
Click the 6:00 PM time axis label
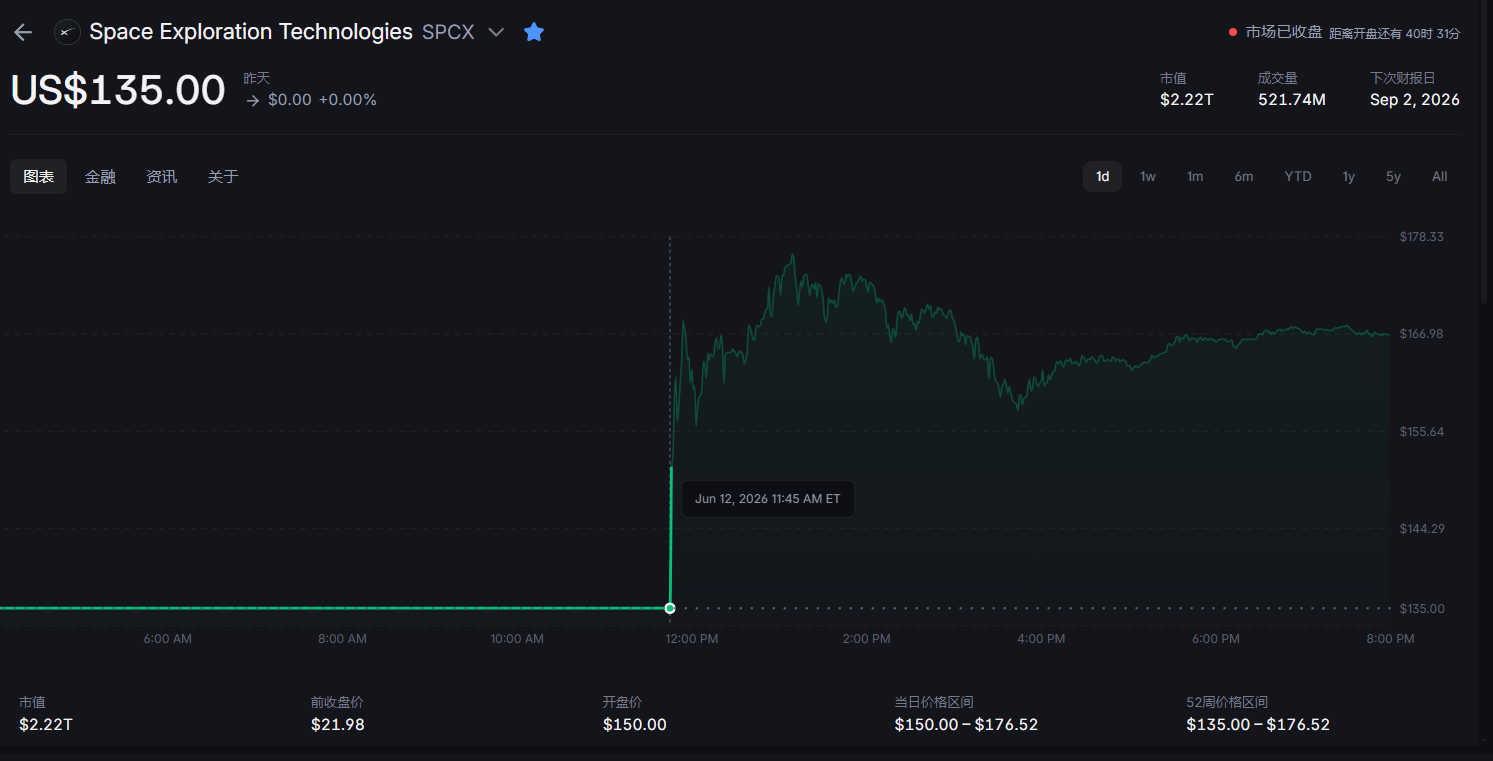pyautogui.click(x=1216, y=639)
